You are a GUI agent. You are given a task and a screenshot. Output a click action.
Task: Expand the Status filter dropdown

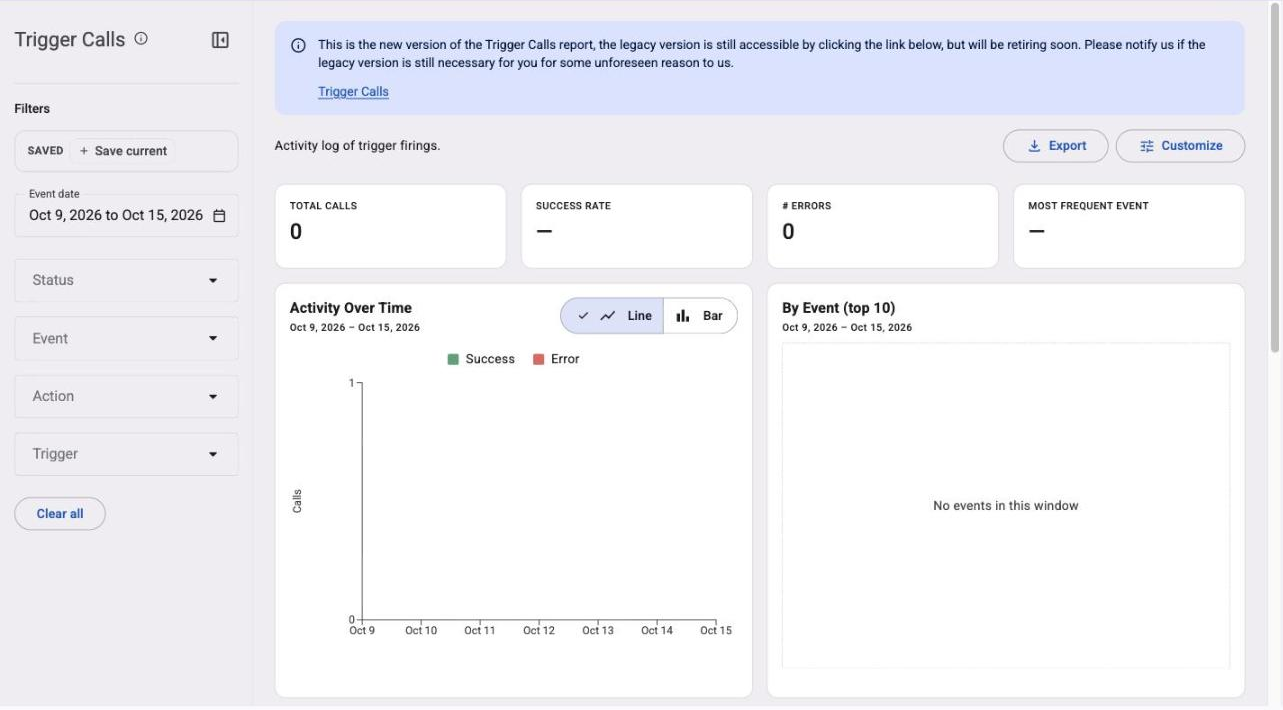126,280
